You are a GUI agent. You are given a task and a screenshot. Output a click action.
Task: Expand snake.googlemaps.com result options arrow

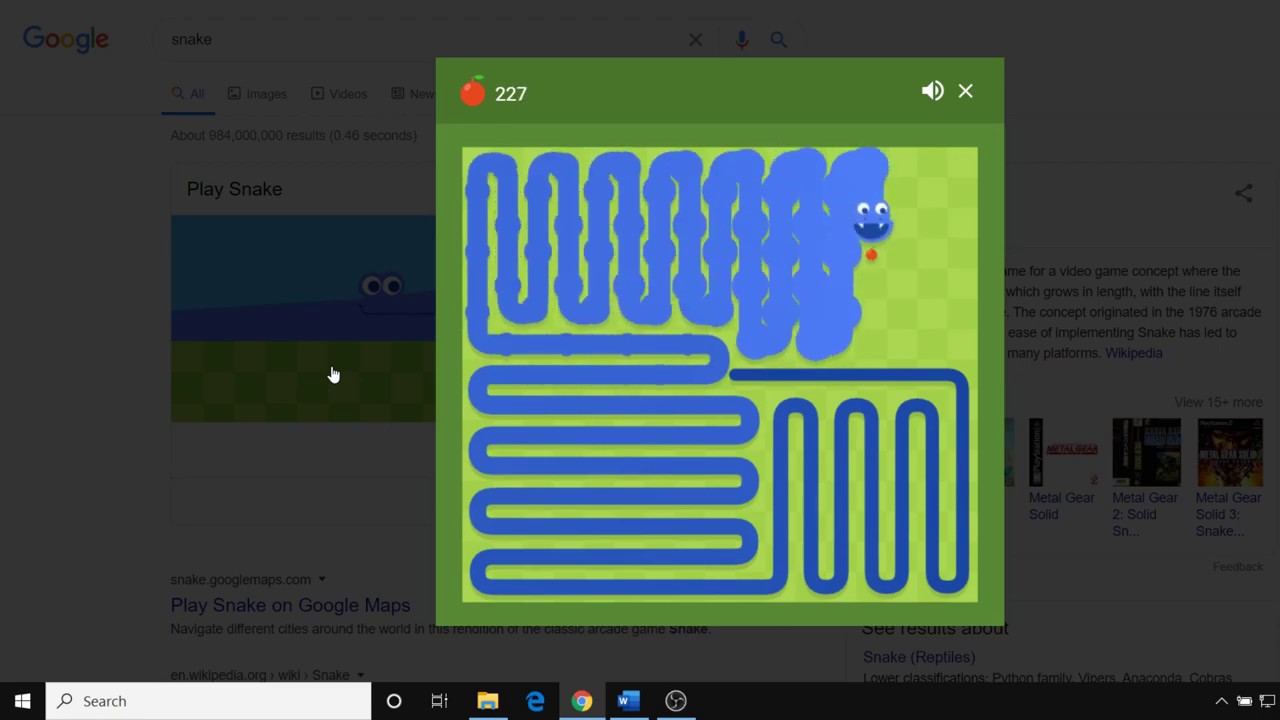tap(322, 579)
